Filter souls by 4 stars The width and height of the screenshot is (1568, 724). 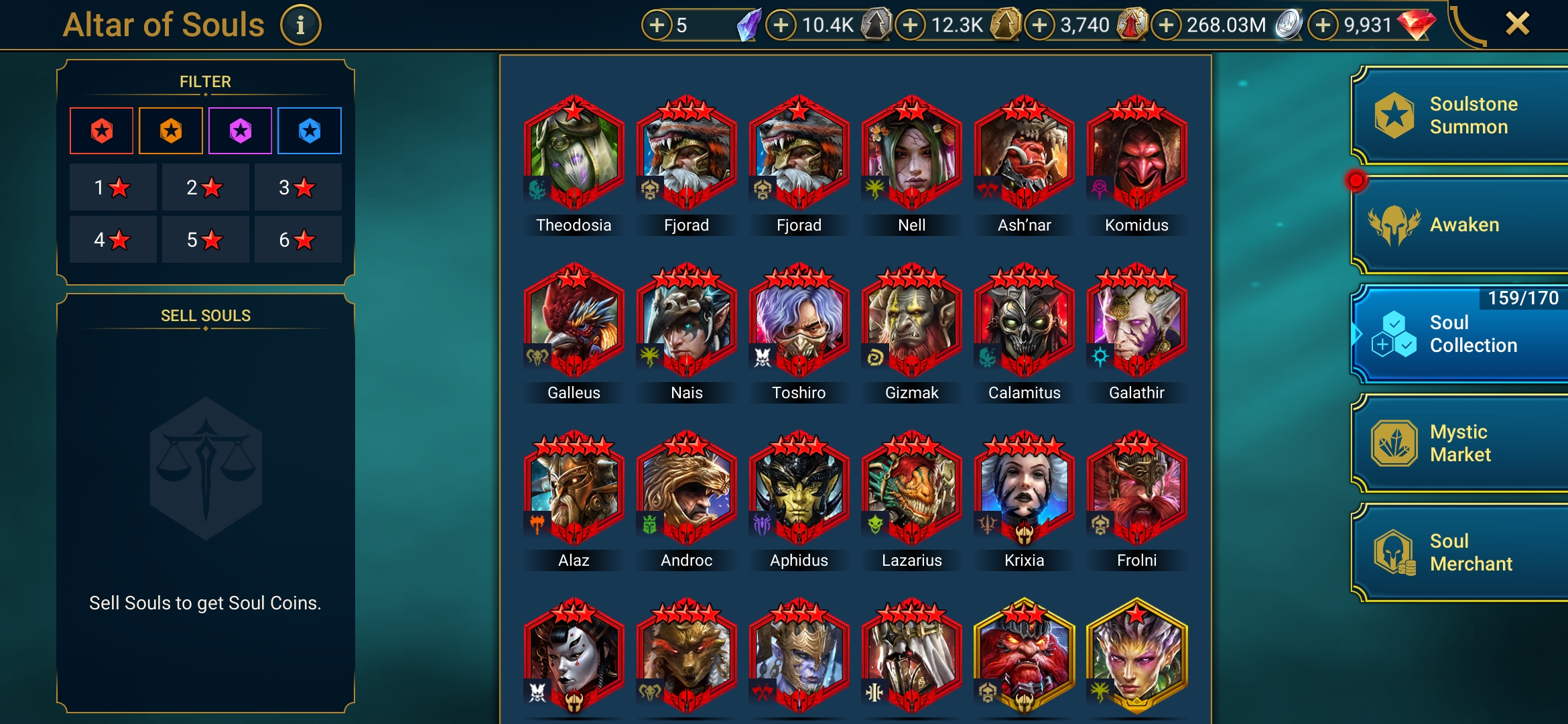coord(113,239)
